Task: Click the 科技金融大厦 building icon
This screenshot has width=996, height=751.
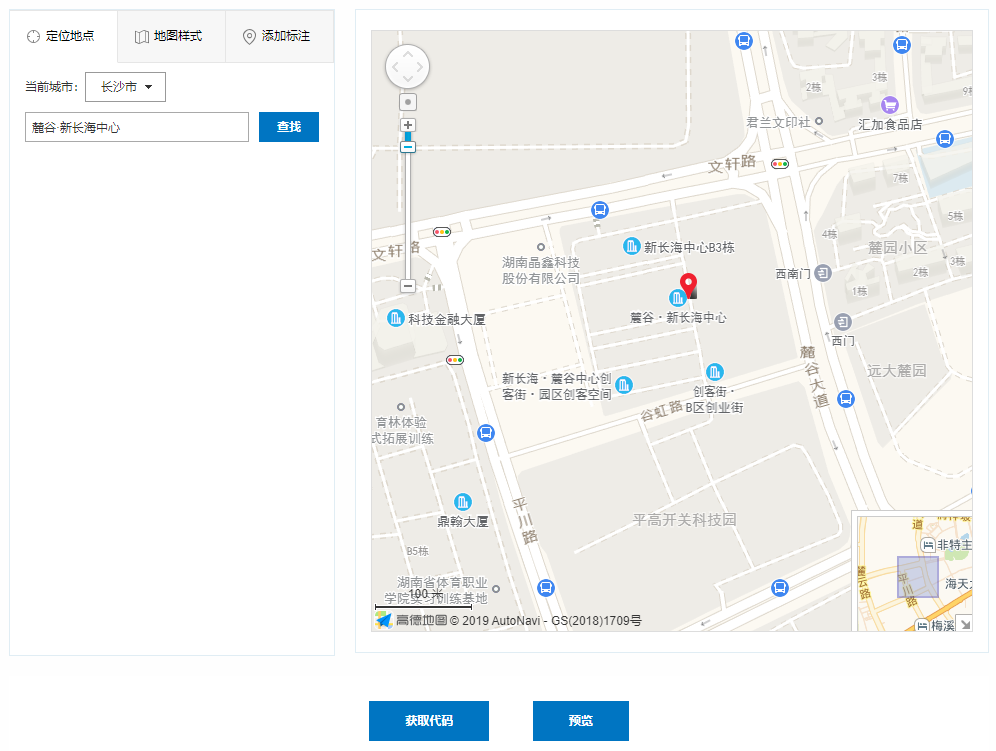Action: [x=396, y=318]
